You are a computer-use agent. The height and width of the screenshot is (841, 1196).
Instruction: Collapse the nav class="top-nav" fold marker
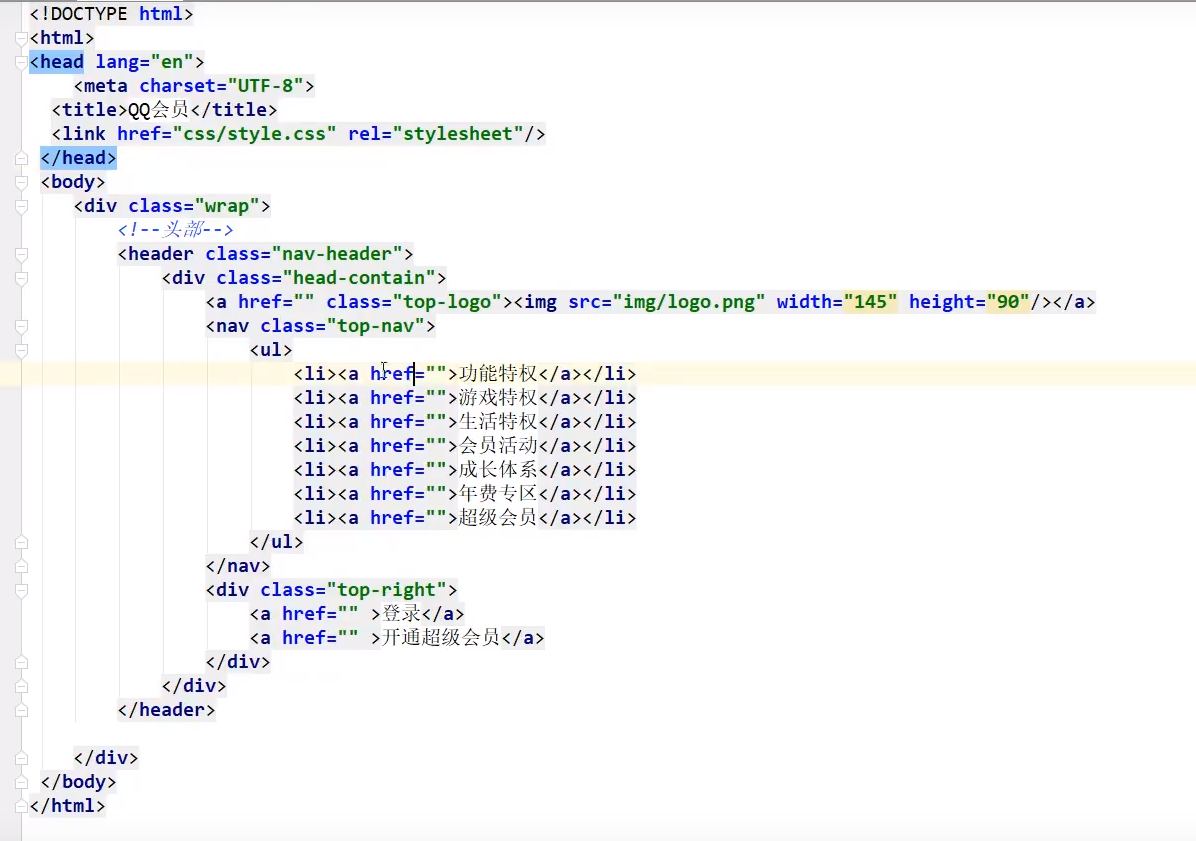[21, 326]
